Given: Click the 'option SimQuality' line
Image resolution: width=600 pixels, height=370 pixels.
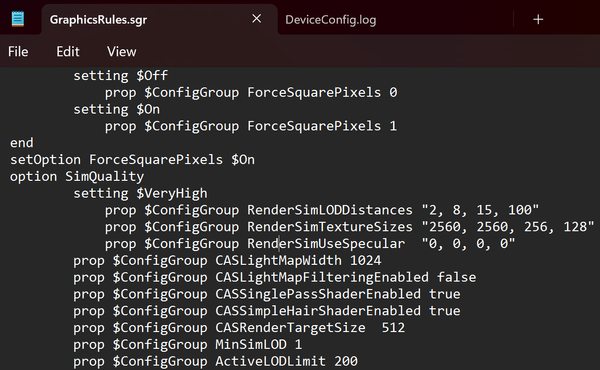Looking at the screenshot, I should (77, 176).
